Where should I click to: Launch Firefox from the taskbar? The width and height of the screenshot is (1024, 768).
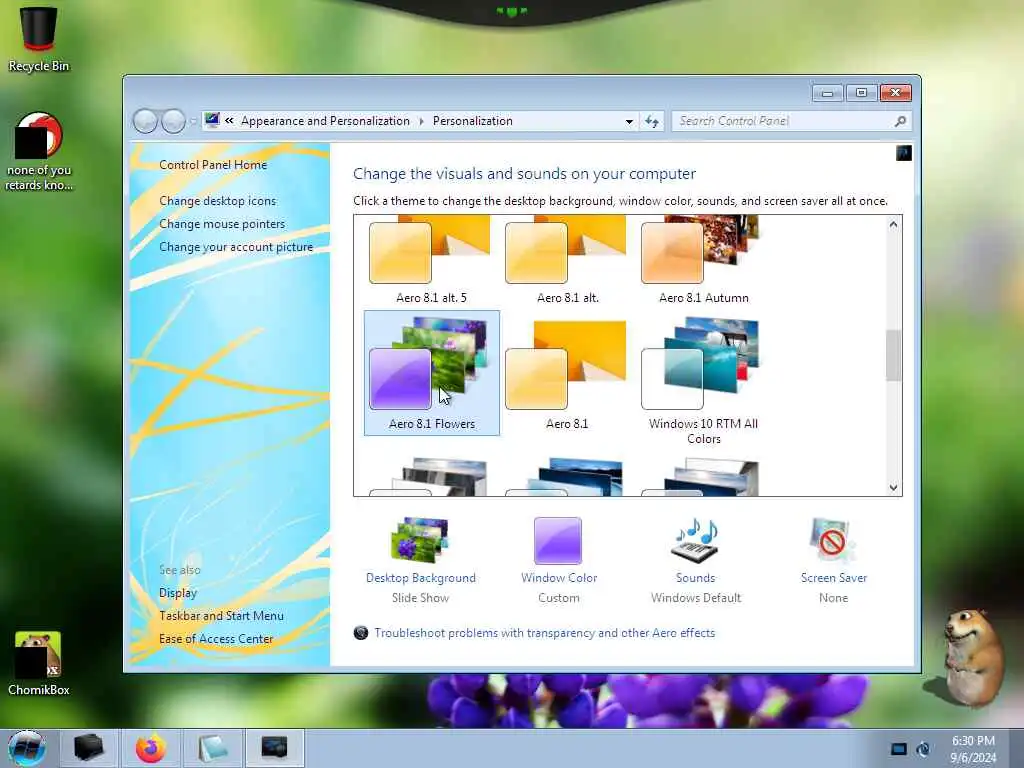click(151, 748)
